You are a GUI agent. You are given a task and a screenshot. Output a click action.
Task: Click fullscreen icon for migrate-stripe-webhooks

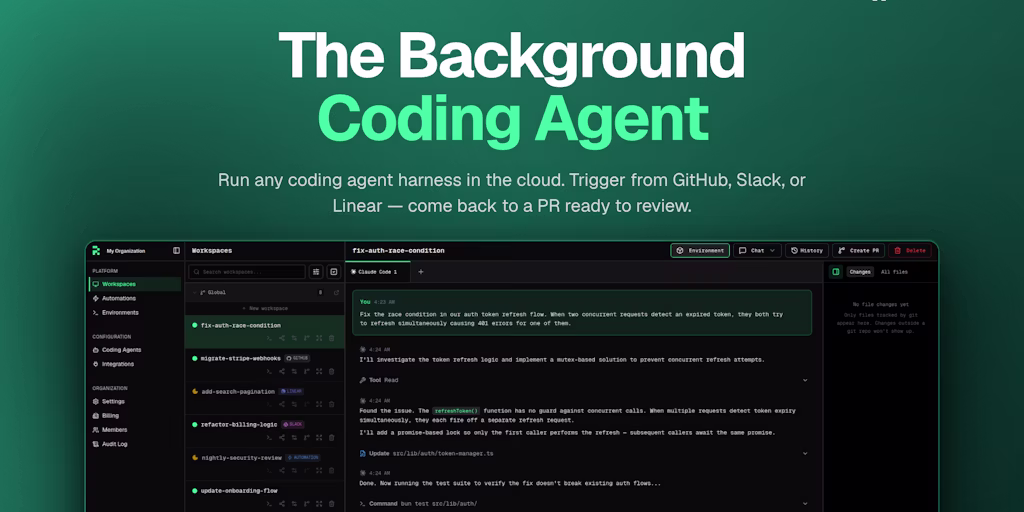[319, 371]
